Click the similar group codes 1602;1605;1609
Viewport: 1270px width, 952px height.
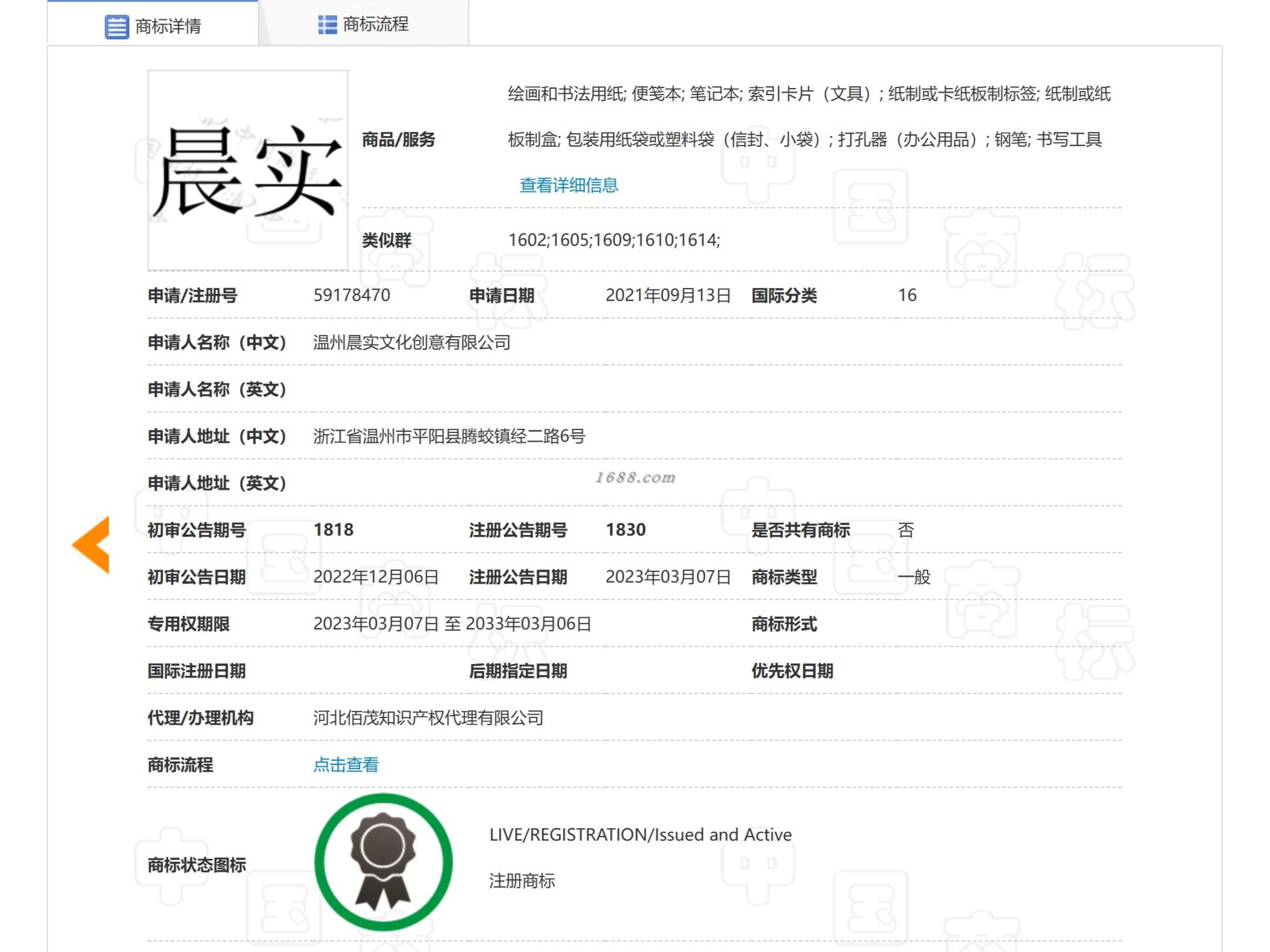(613, 240)
